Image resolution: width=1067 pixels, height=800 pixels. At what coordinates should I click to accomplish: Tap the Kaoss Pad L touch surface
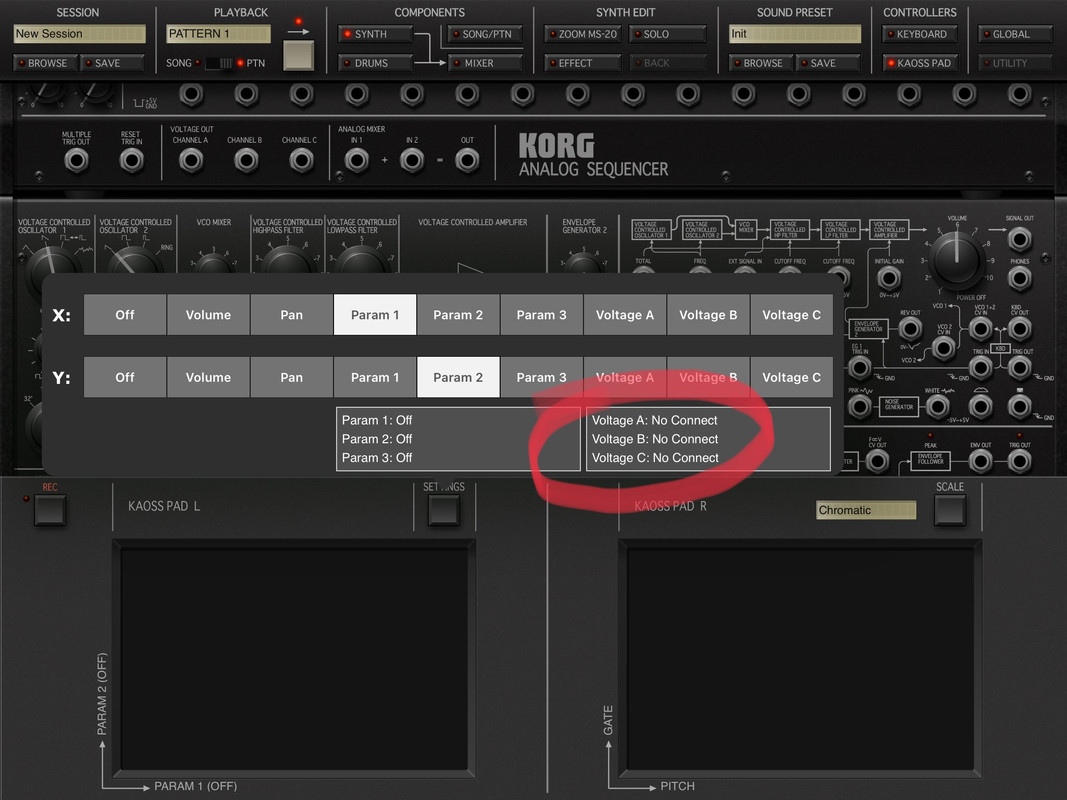pyautogui.click(x=294, y=659)
